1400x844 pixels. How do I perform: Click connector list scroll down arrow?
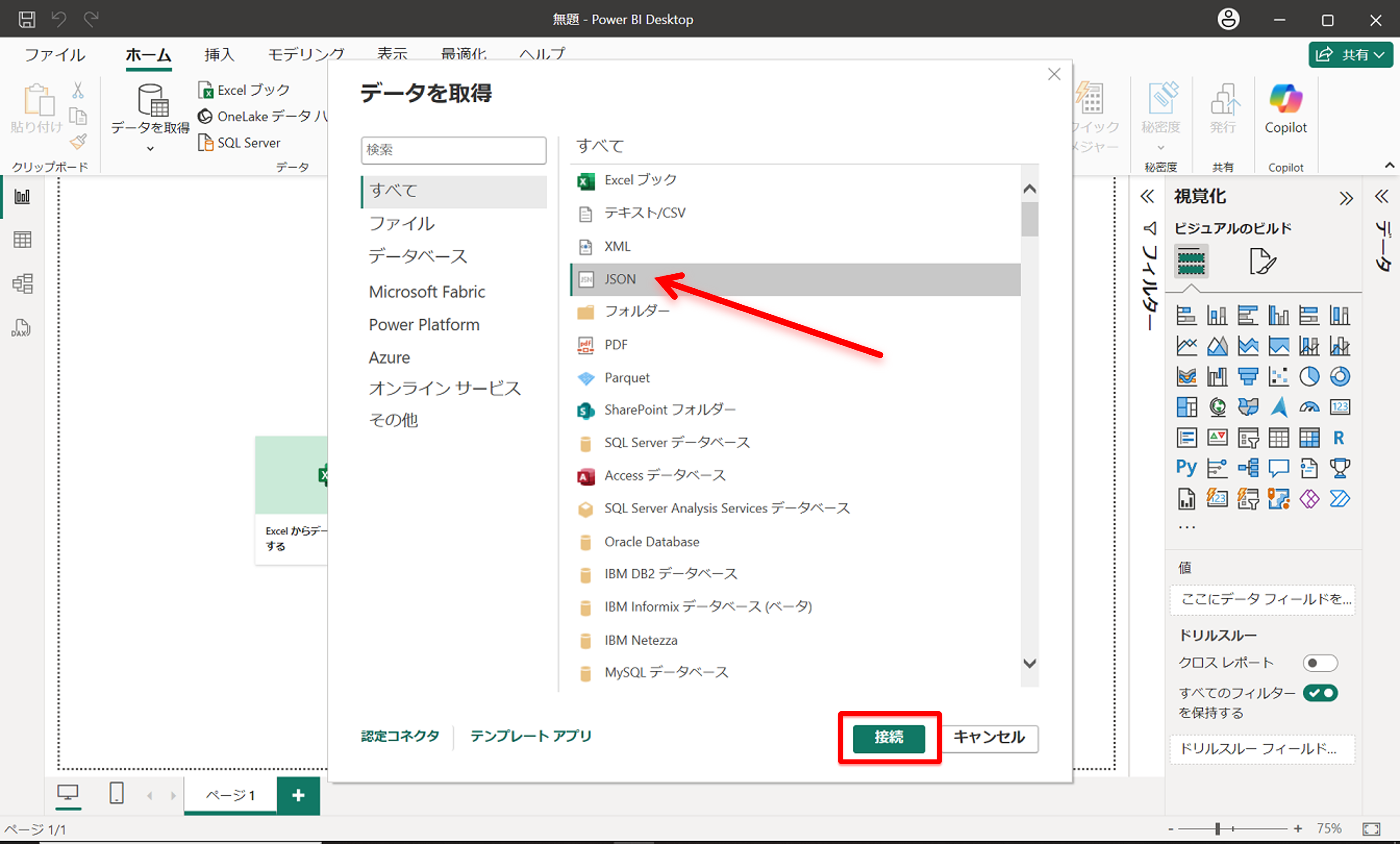pos(1029,663)
